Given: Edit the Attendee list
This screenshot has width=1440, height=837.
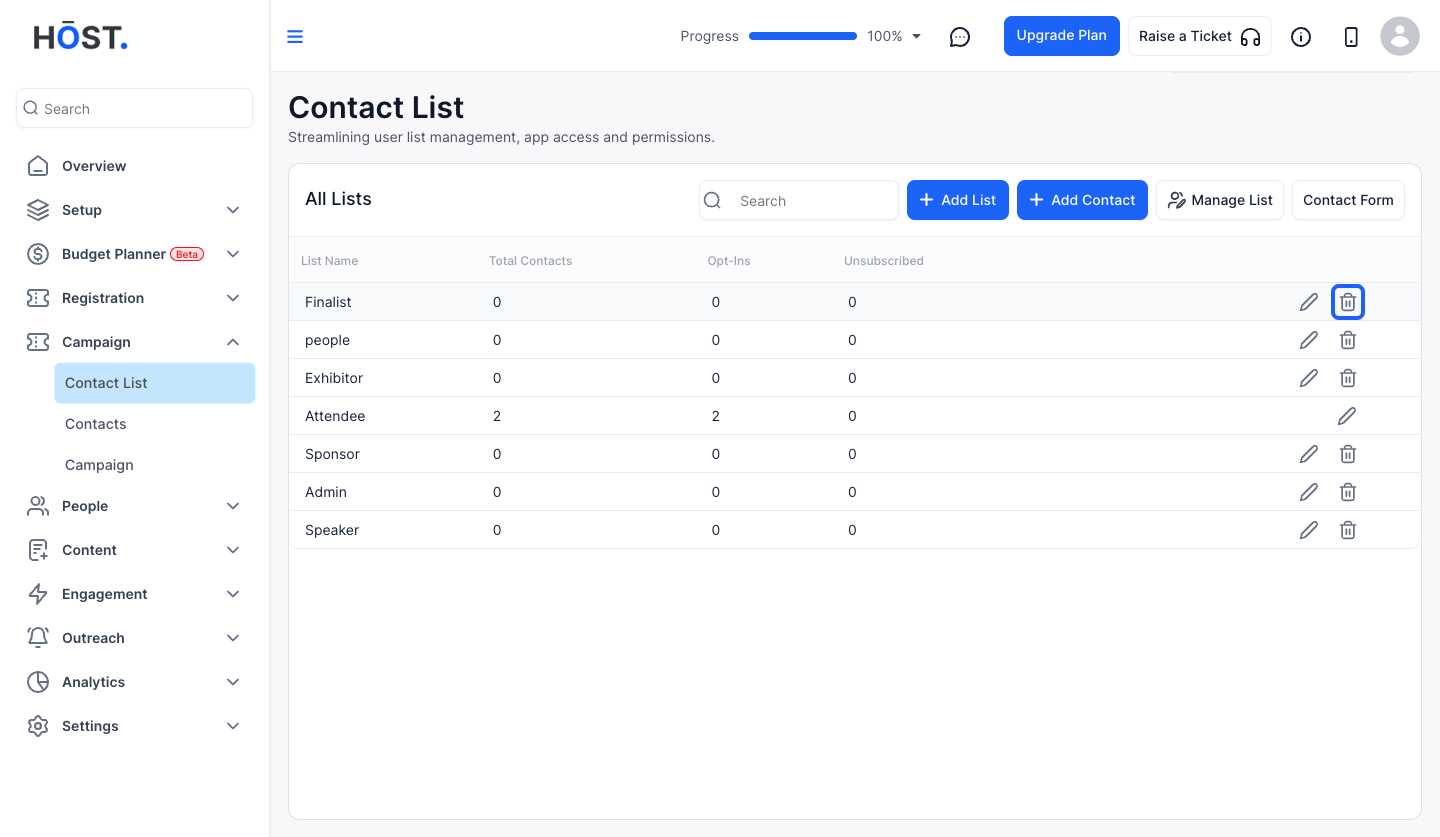Looking at the screenshot, I should pyautogui.click(x=1347, y=416).
